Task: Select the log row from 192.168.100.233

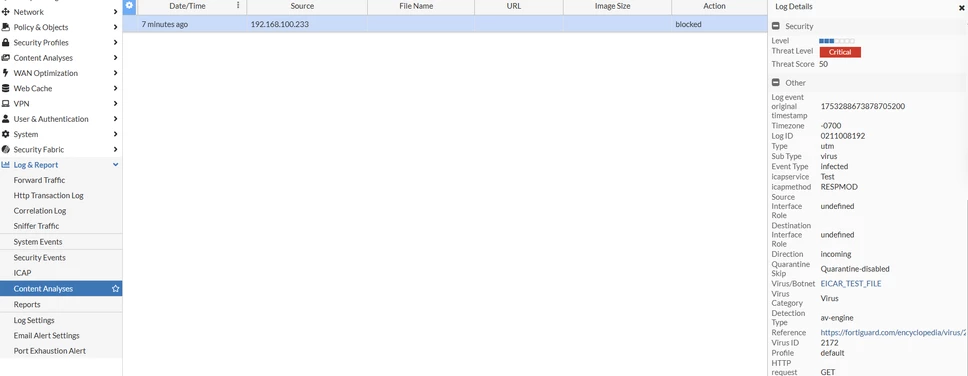Action: click(x=444, y=24)
